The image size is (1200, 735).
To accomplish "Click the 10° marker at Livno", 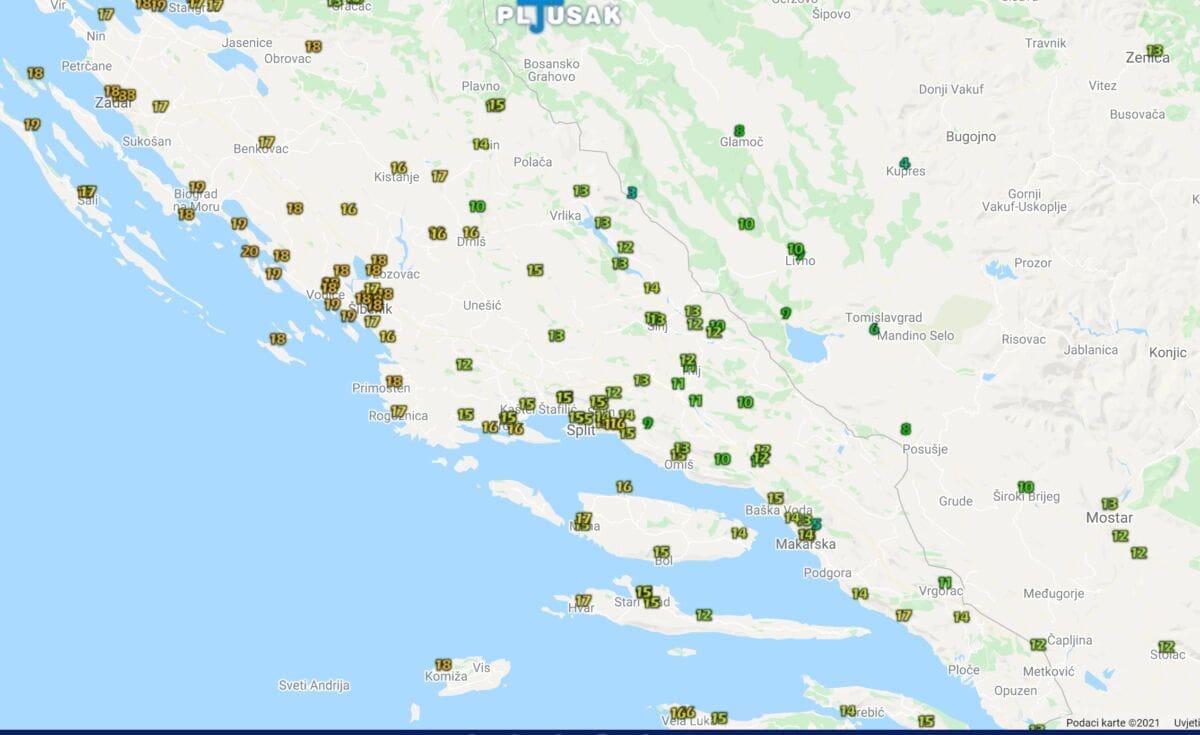I will click(795, 249).
